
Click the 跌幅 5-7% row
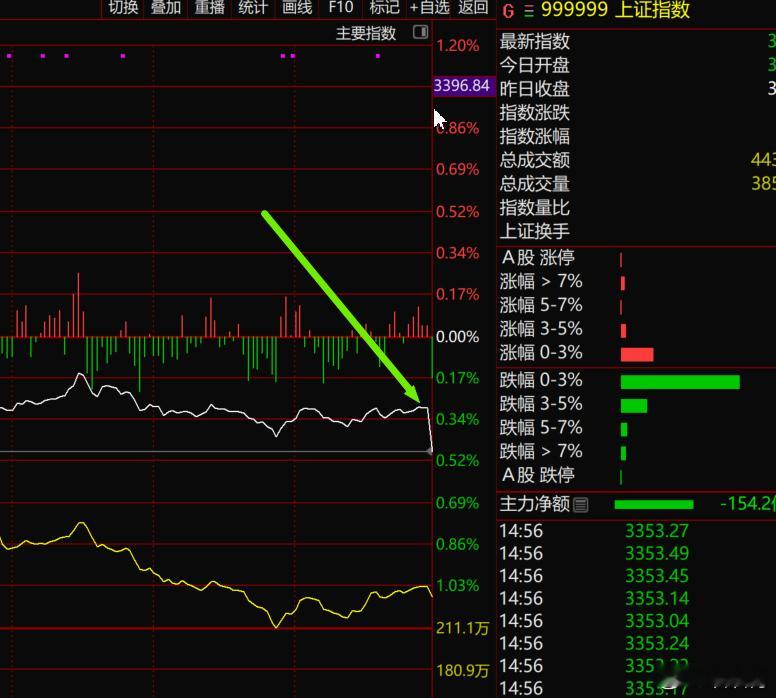tap(636, 428)
